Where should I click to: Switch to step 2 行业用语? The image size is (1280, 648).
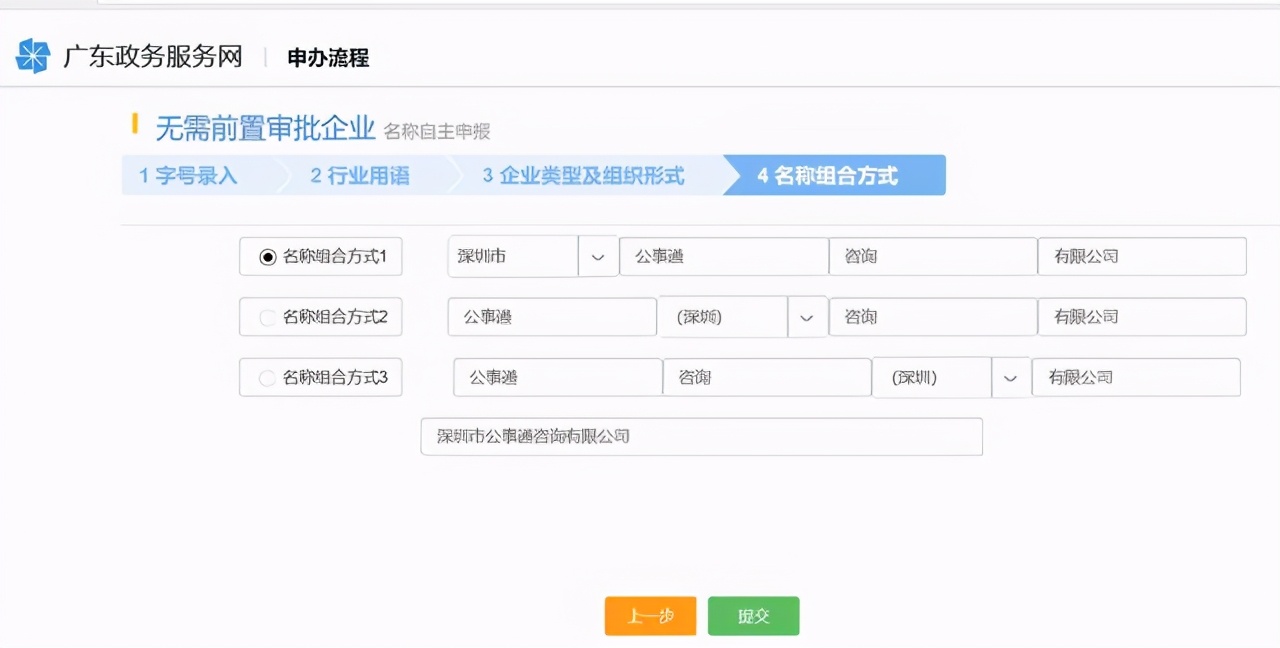[359, 176]
